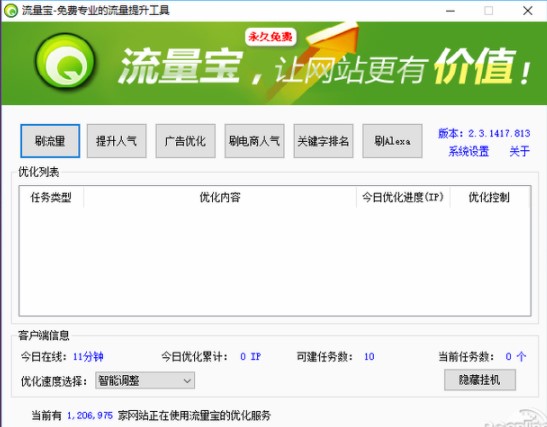This screenshot has width=547, height=427.
Task: Open the 提升人气 function
Action: pyautogui.click(x=117, y=141)
